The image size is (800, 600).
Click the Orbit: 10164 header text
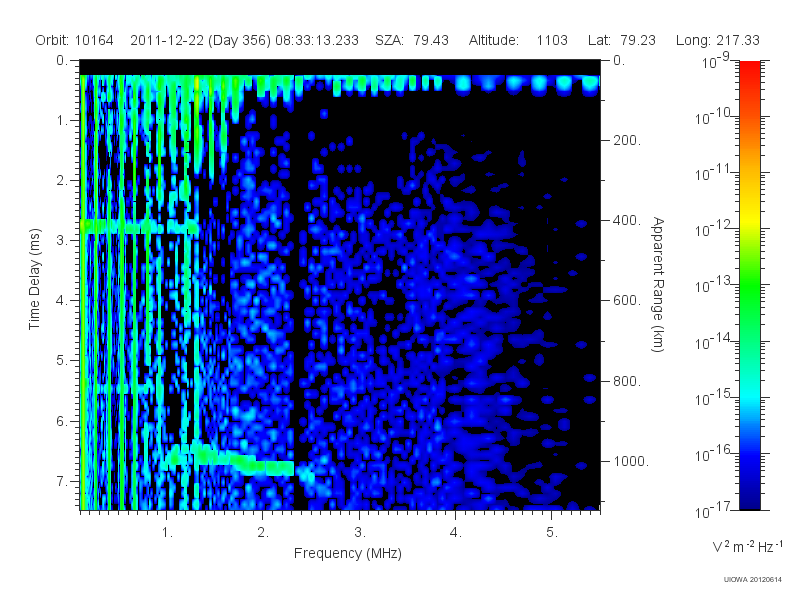click(74, 40)
